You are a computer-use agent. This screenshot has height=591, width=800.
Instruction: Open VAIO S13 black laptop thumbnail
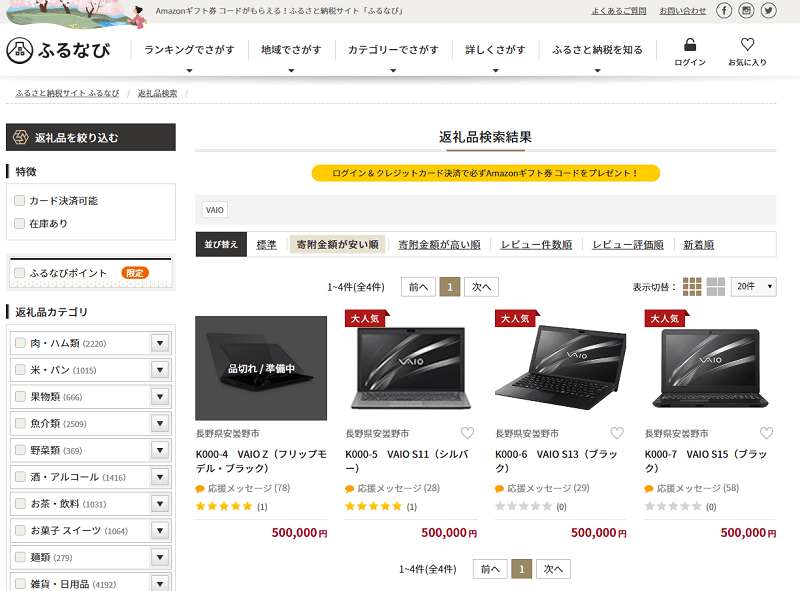click(x=561, y=368)
